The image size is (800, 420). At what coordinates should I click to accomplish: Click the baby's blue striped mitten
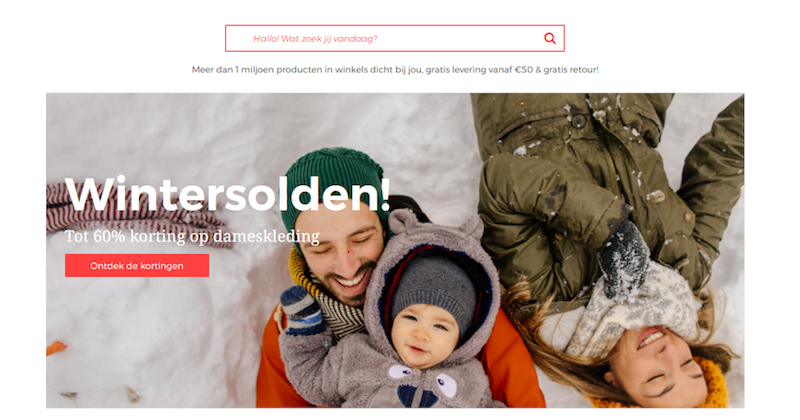click(x=301, y=310)
